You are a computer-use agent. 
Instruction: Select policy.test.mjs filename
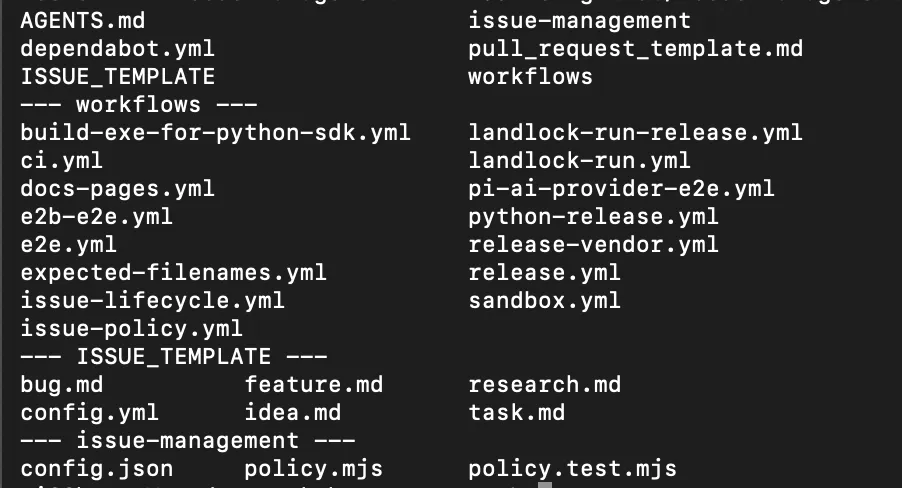tap(573, 469)
